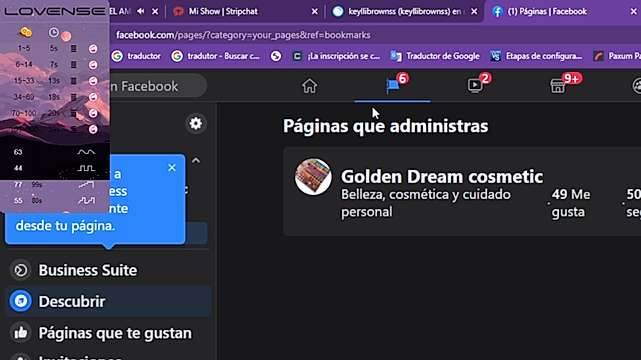641x360 pixels.
Task: Click pattern icon beside 55 in Lovense
Action: tap(86, 201)
